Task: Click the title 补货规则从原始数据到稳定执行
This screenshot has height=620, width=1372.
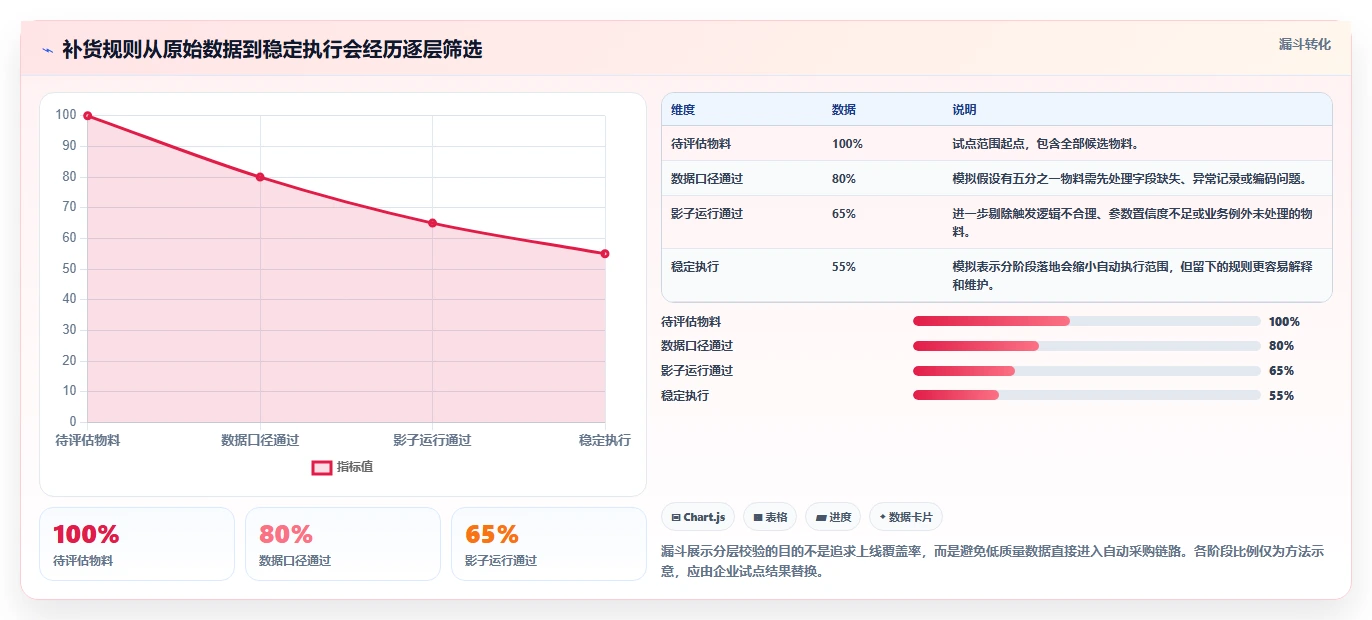Action: tap(272, 49)
